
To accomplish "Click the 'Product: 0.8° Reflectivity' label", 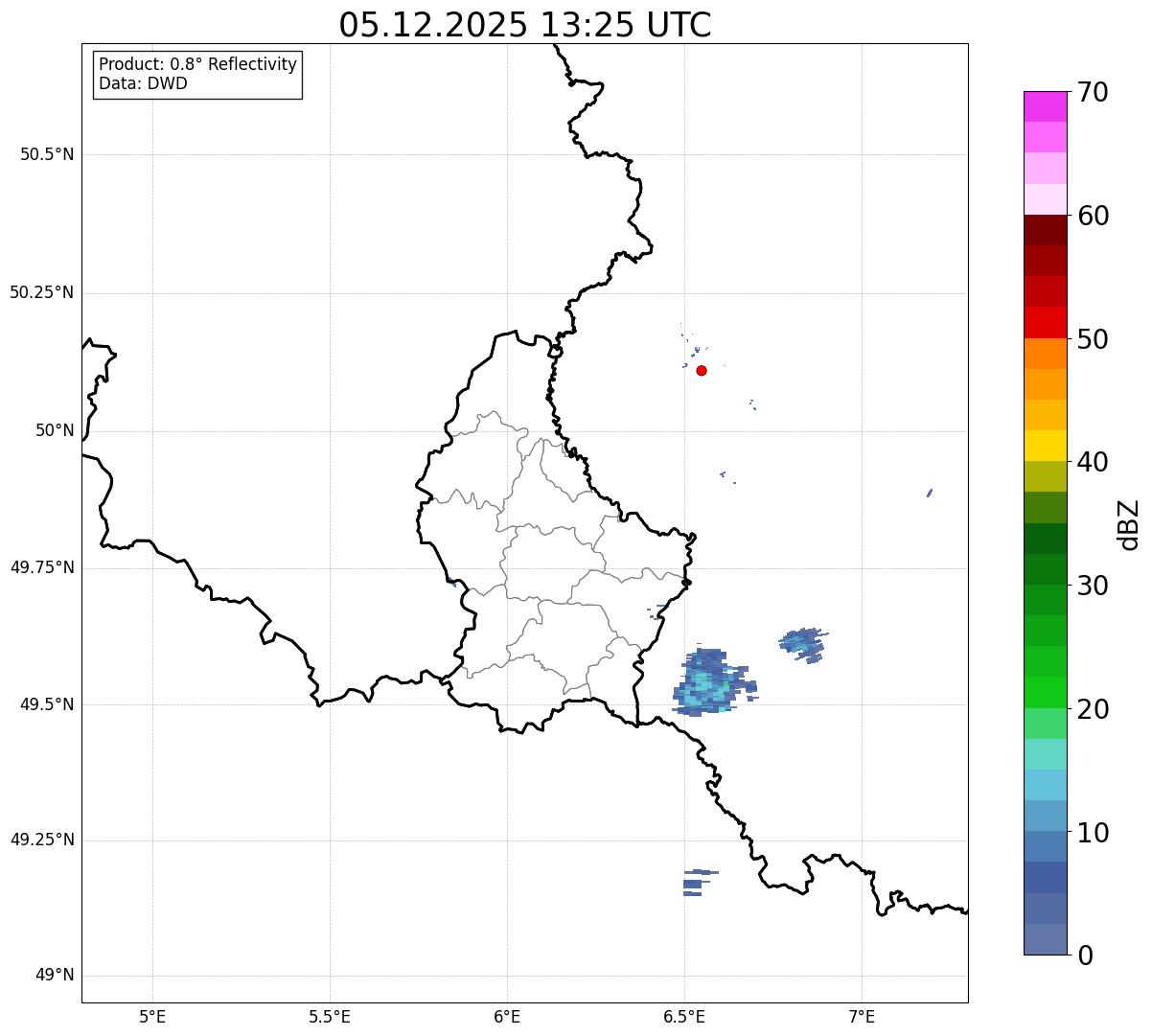I will click(198, 64).
